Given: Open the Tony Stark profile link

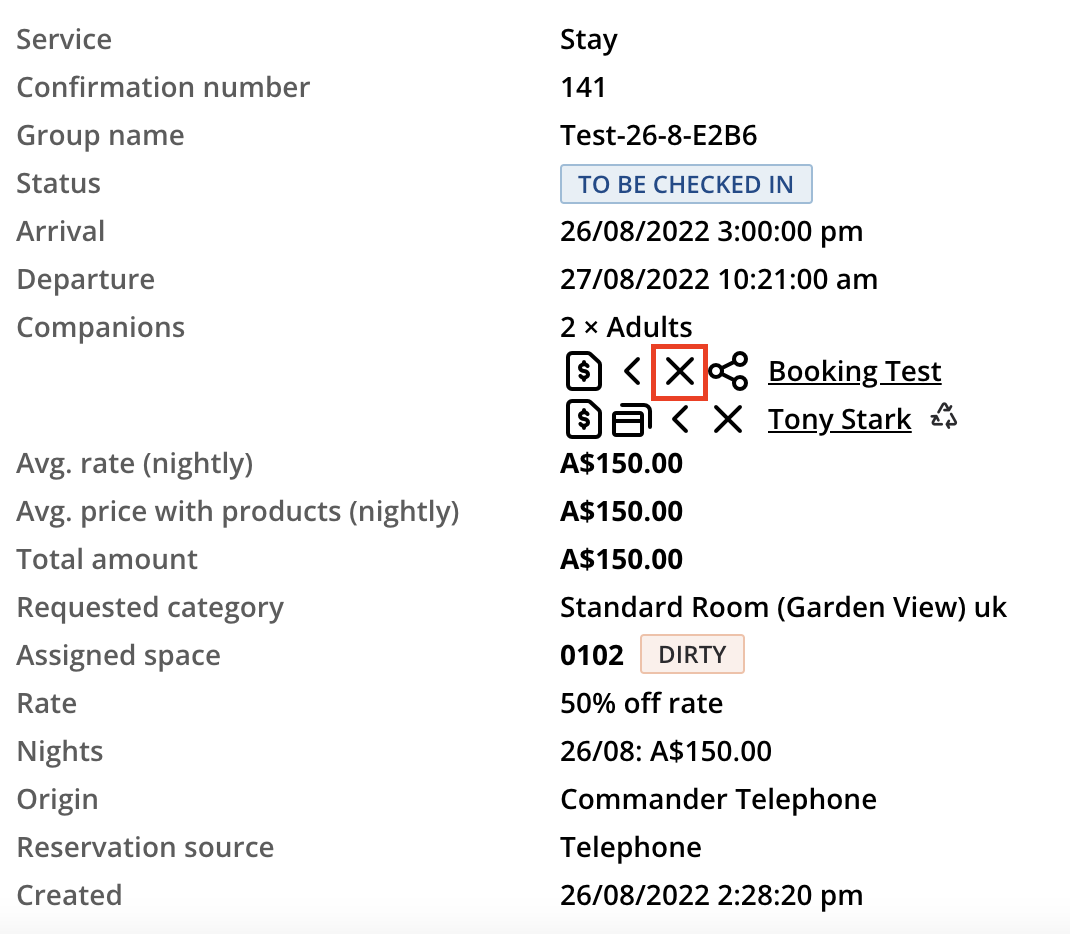Looking at the screenshot, I should click(839, 419).
